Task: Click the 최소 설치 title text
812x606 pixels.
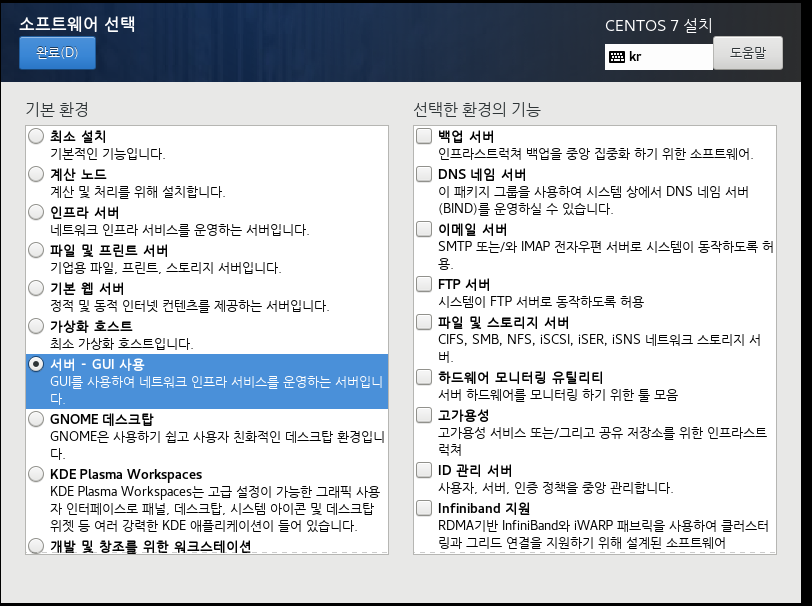Action: [78, 136]
